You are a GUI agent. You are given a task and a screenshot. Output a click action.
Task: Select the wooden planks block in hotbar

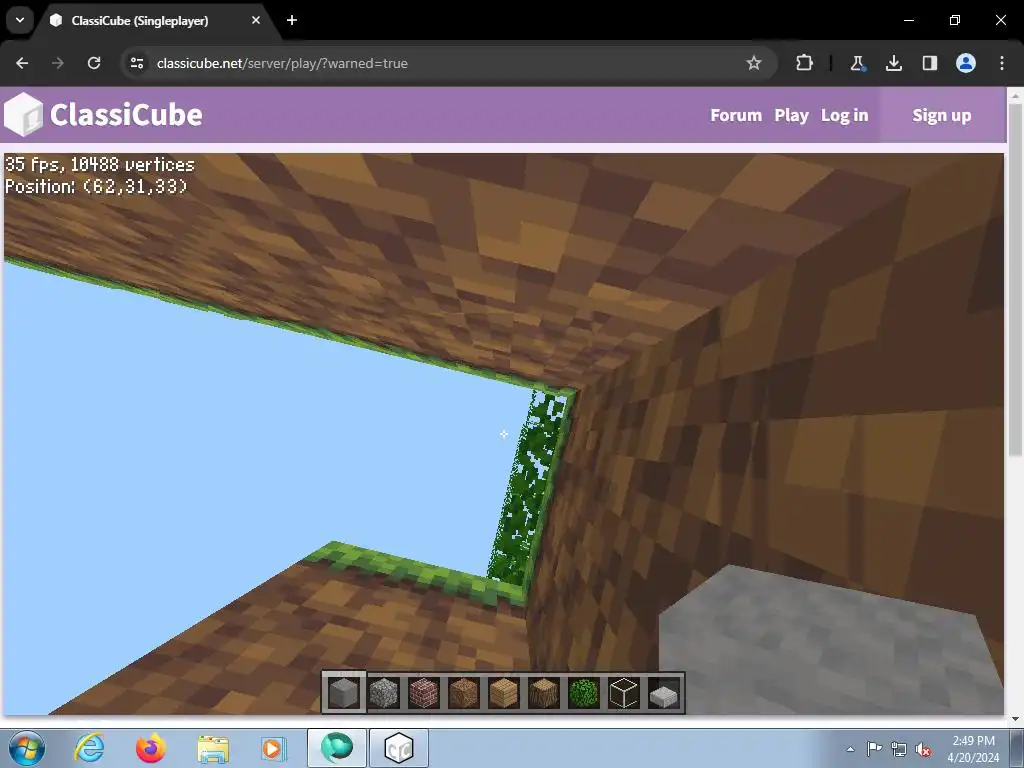coord(504,692)
